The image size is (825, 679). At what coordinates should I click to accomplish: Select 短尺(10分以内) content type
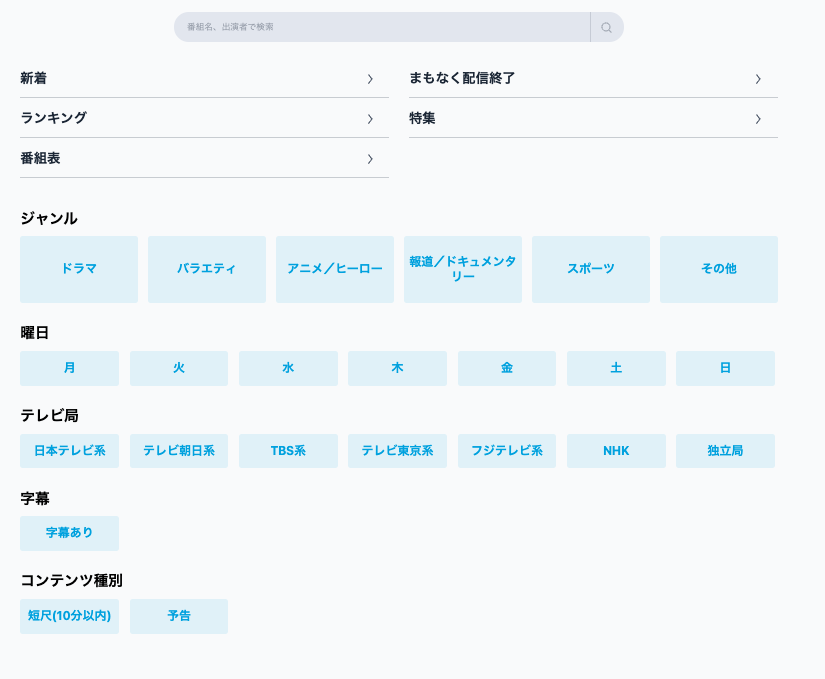(69, 616)
